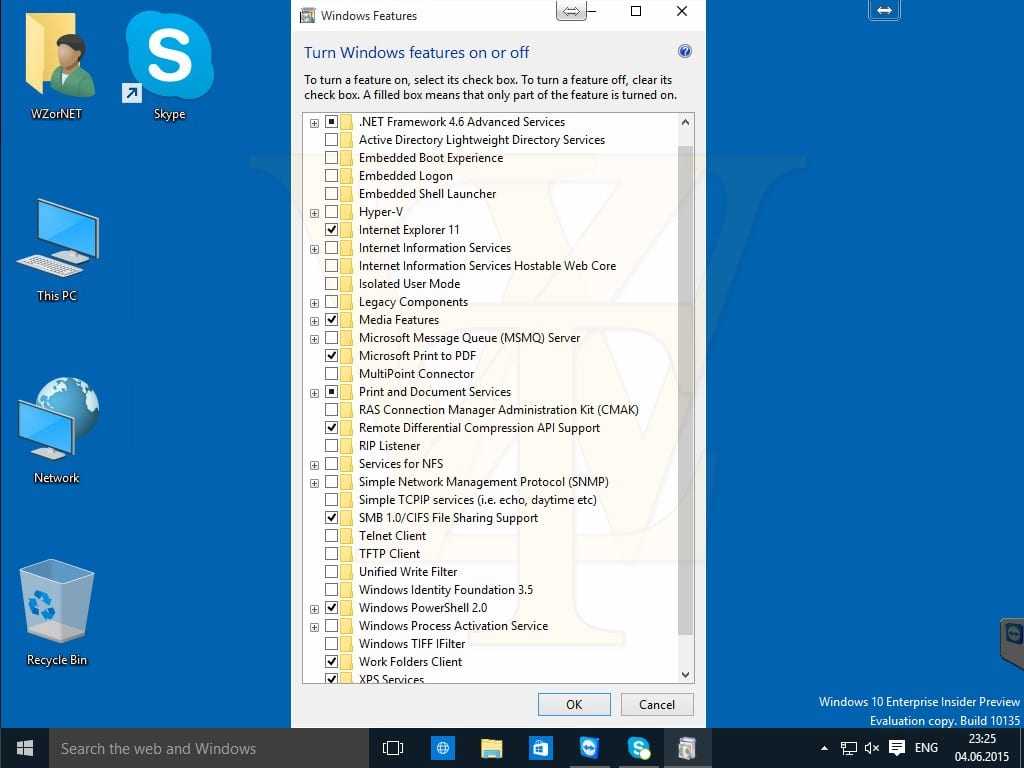The width and height of the screenshot is (1024, 768).
Task: Enable the Telnet Client feature checkbox
Action: [x=331, y=536]
